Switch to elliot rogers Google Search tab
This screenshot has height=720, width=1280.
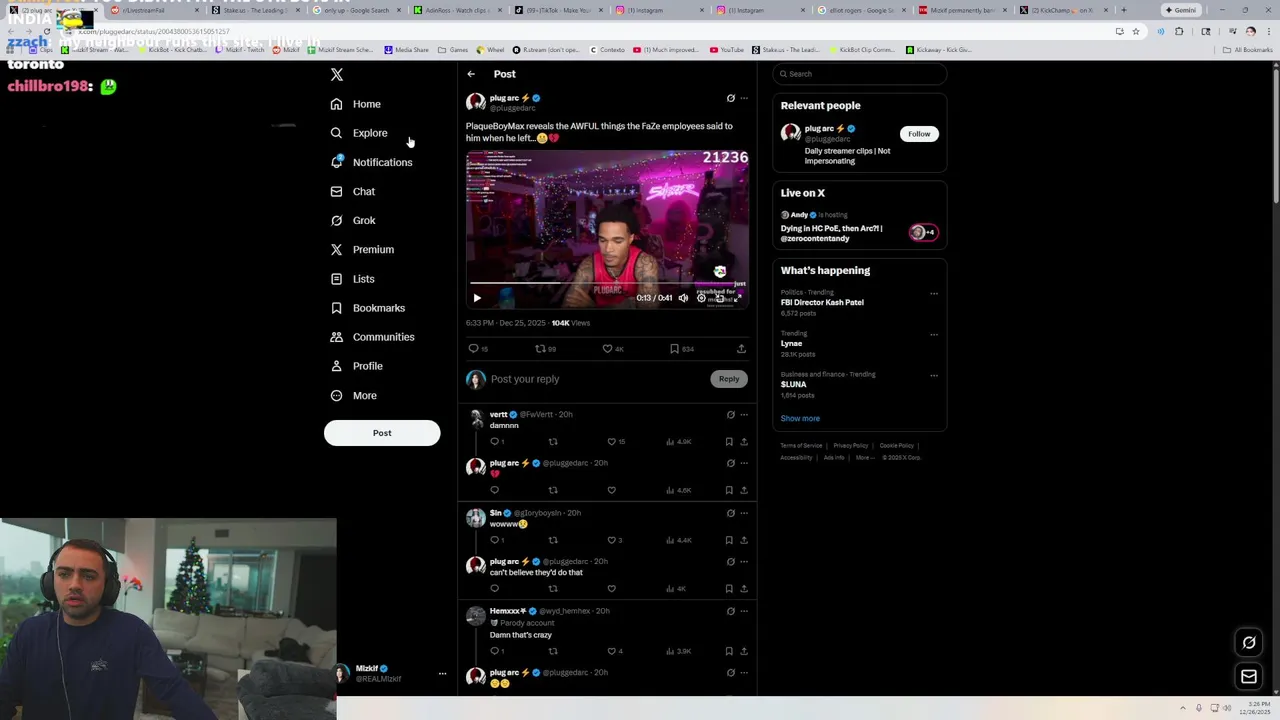860,10
